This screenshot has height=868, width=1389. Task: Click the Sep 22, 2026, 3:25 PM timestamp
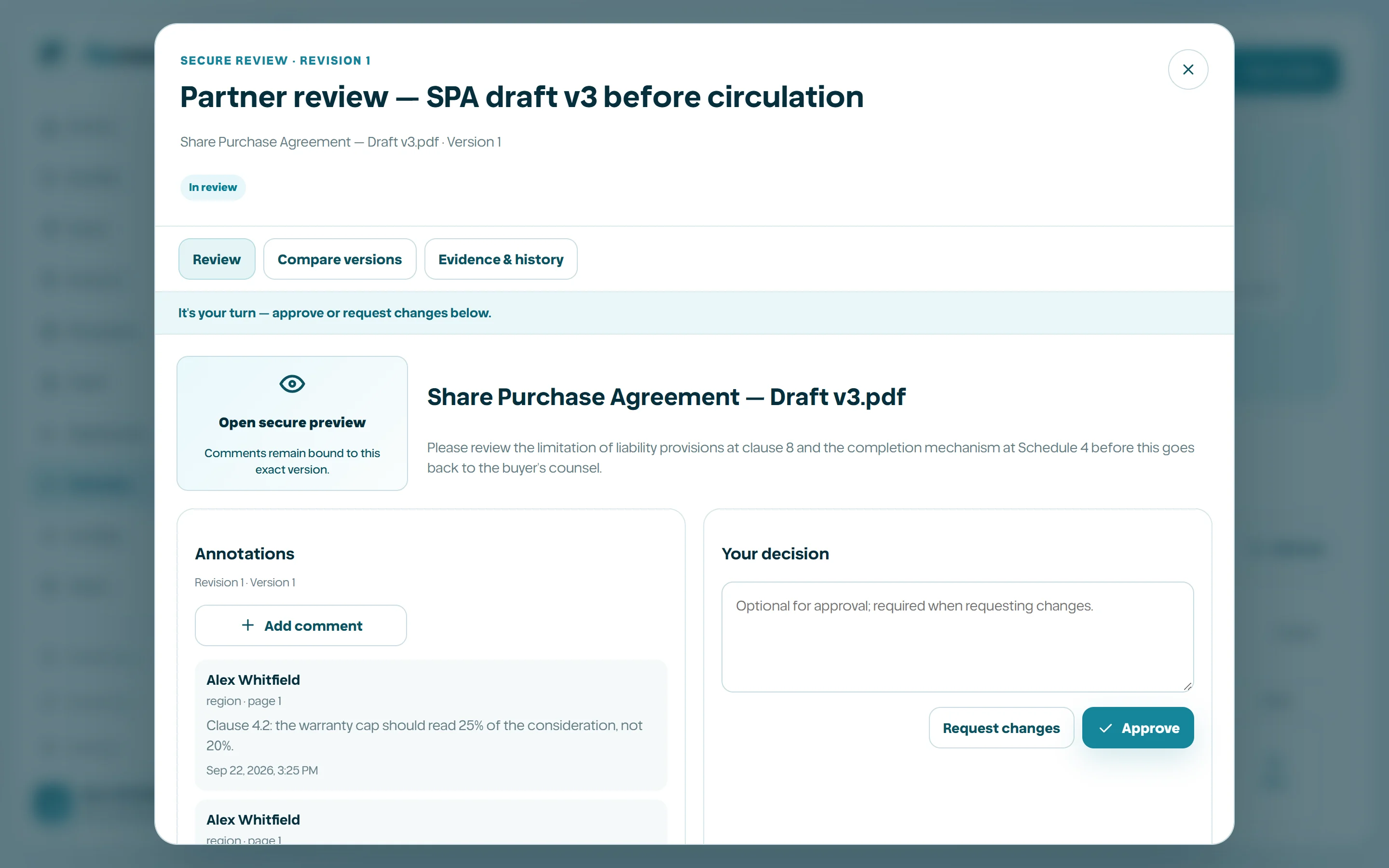(x=262, y=770)
